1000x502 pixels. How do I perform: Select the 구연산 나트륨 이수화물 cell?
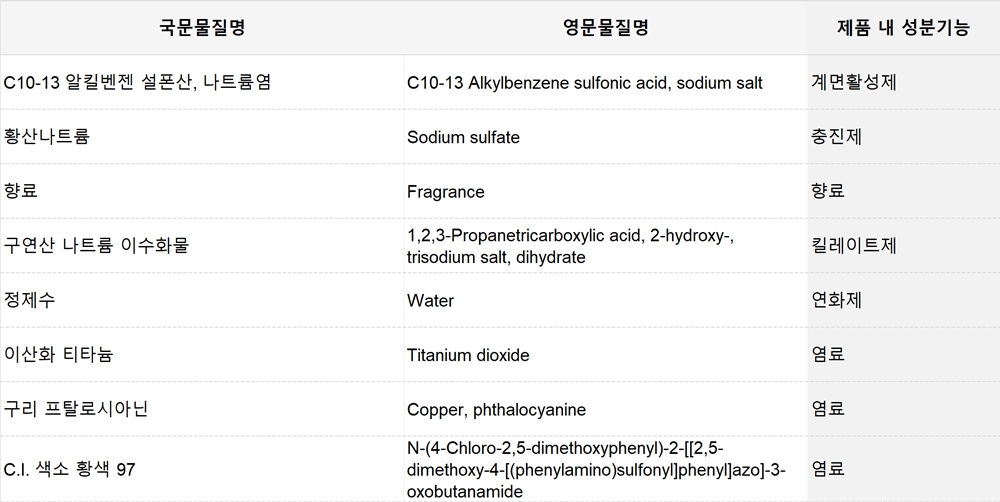202,246
